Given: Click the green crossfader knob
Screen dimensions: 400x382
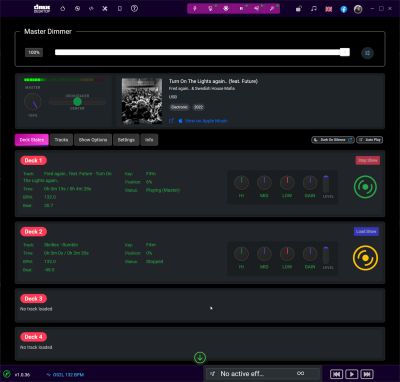Looking at the screenshot, I should (x=77, y=101).
